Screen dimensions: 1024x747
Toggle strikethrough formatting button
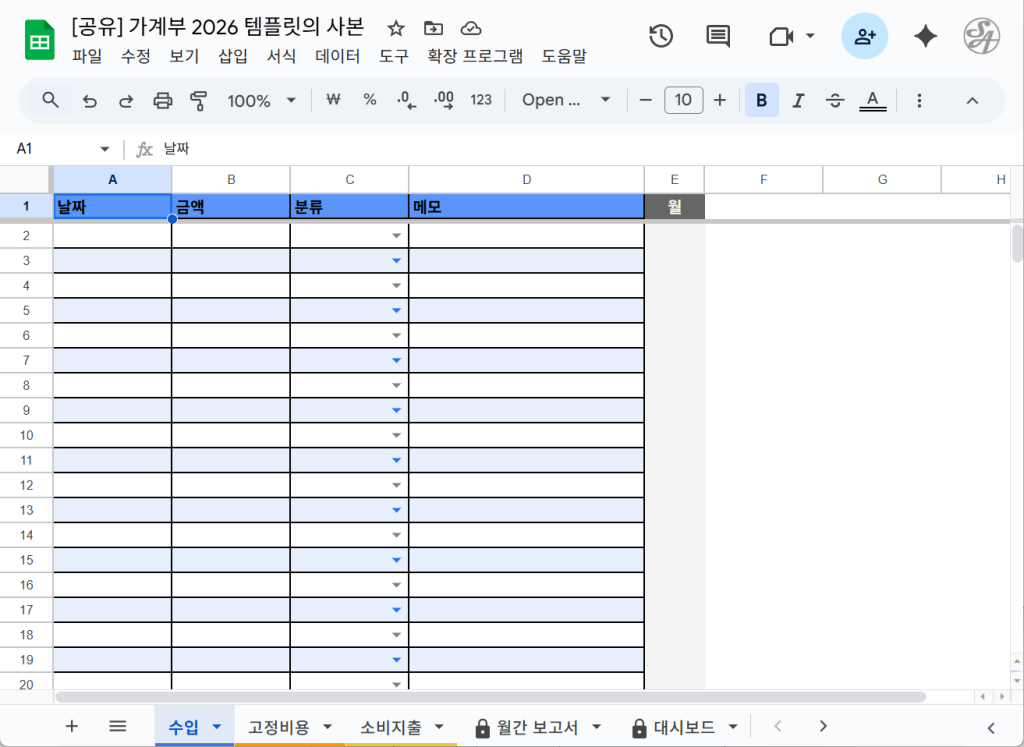(835, 100)
